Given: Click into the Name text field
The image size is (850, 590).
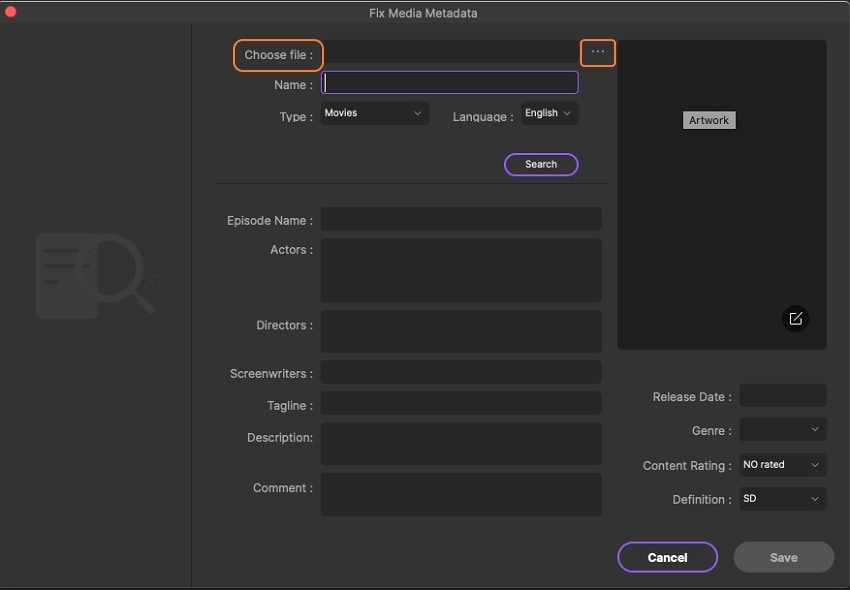Looking at the screenshot, I should click(450, 83).
